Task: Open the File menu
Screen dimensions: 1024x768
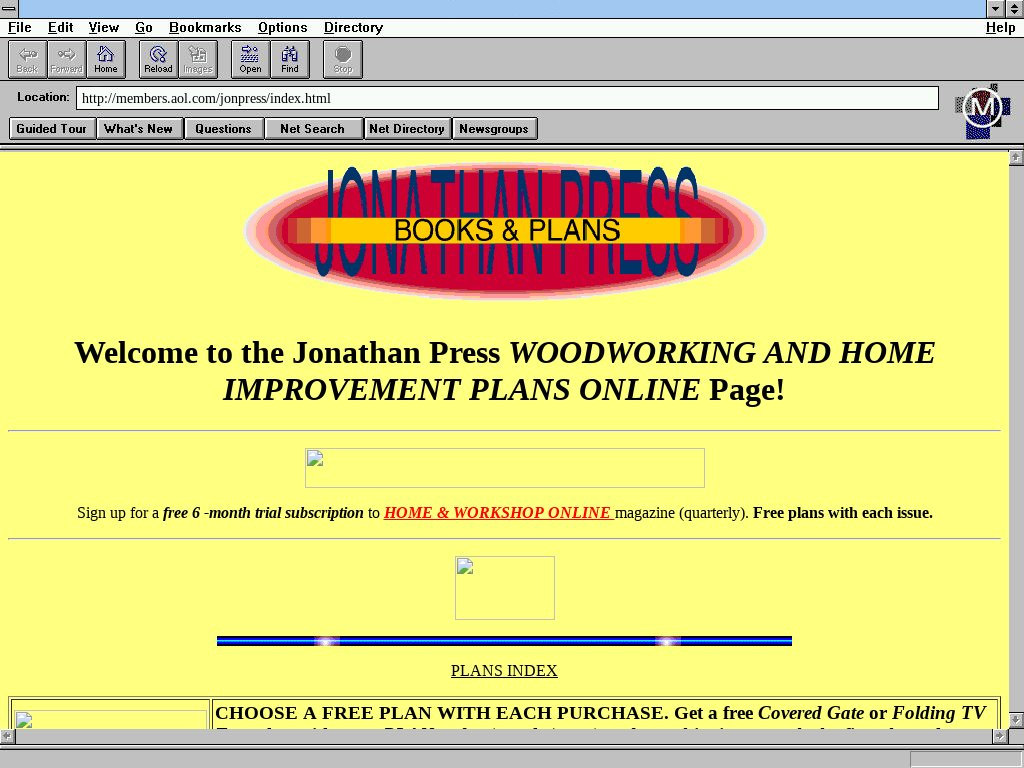Action: (19, 27)
